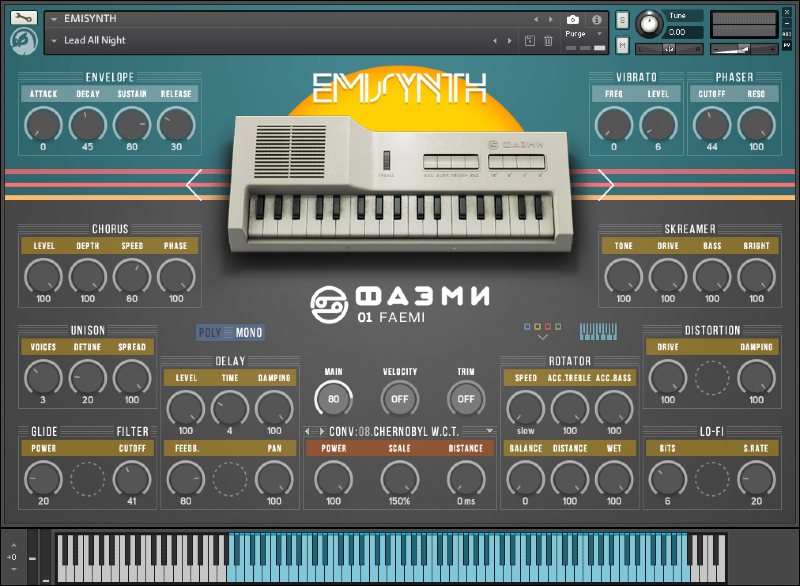Open performance view with the PV icon
The width and height of the screenshot is (800, 586).
[x=787, y=45]
